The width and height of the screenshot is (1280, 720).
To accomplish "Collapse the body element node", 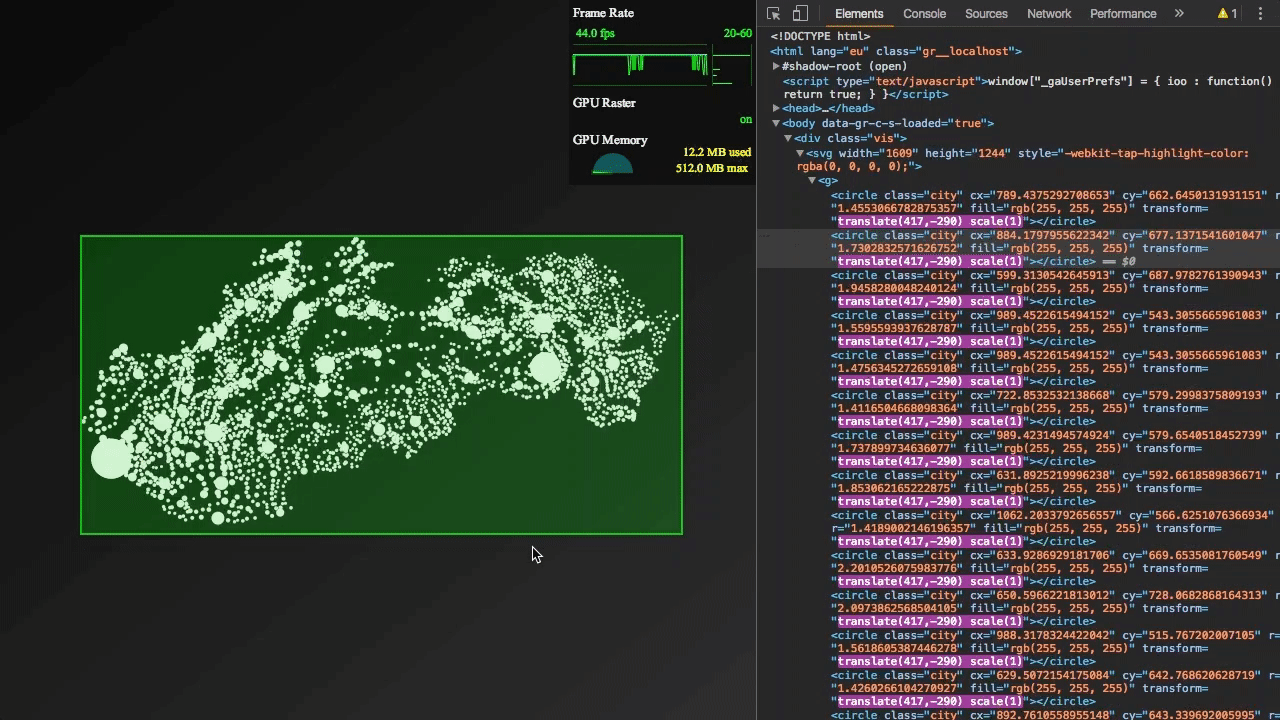I will [x=776, y=123].
